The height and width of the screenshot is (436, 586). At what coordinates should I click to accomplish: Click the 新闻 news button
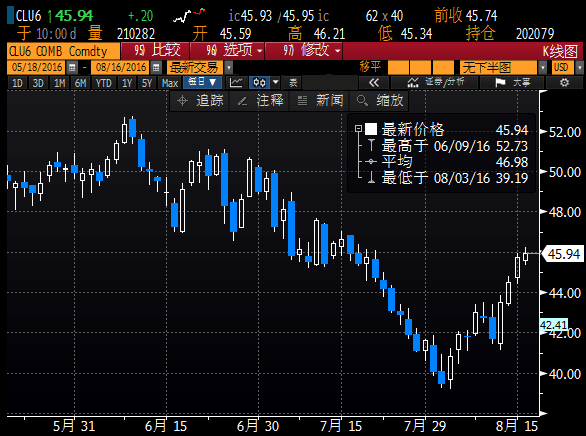[x=320, y=101]
